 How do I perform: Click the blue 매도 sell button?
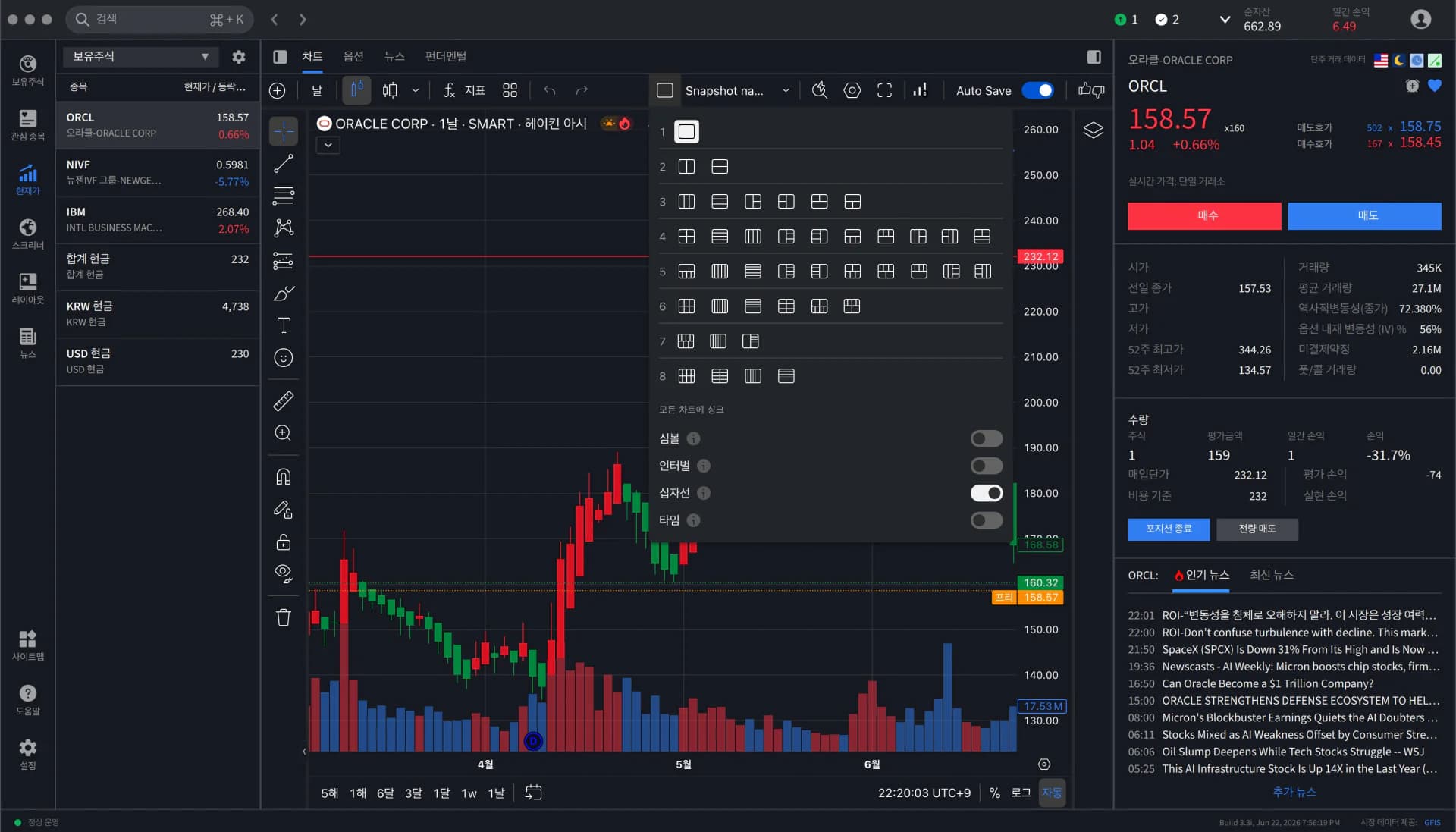click(1364, 215)
